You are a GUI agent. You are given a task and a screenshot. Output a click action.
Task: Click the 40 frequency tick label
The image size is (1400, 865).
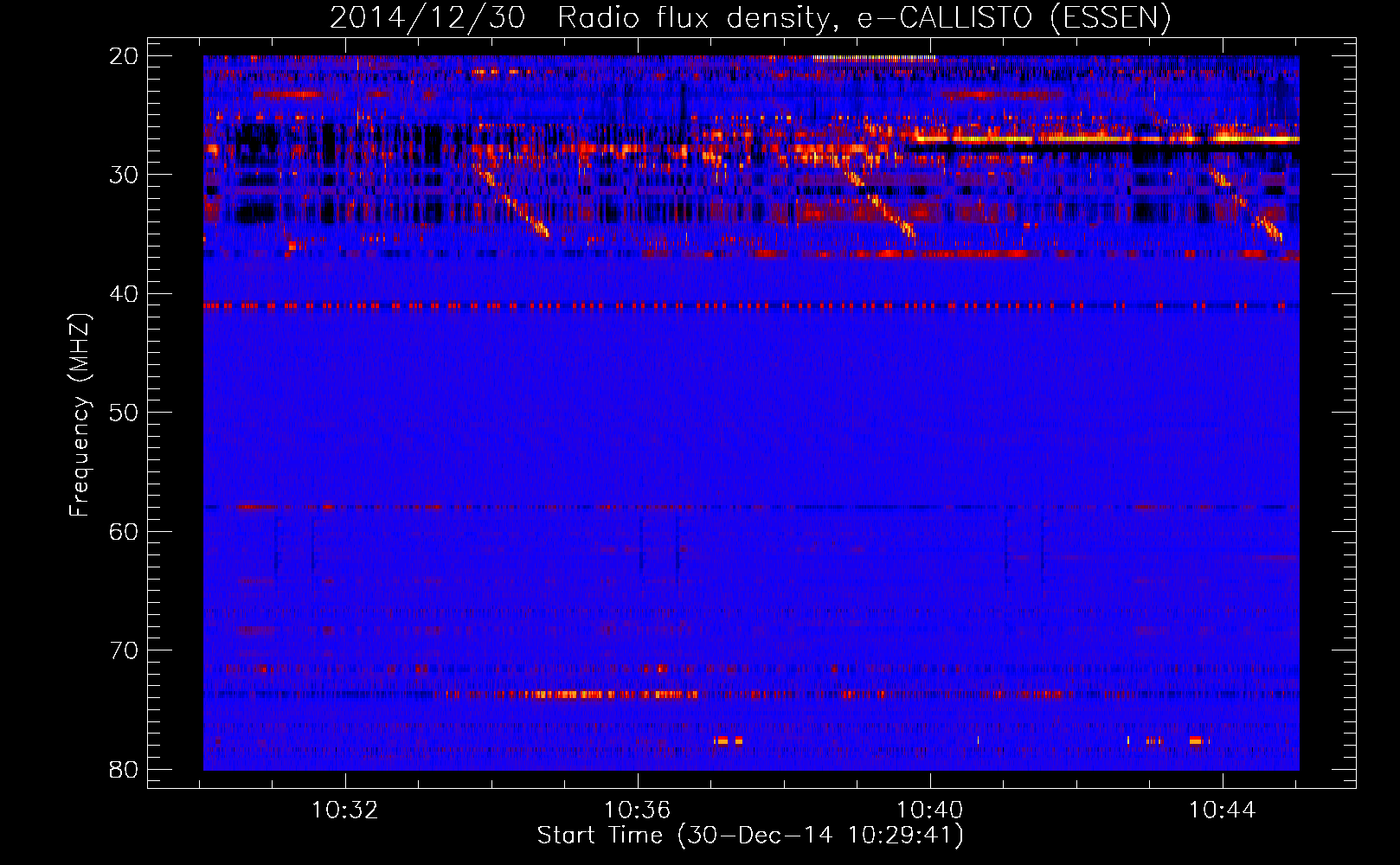(x=124, y=294)
